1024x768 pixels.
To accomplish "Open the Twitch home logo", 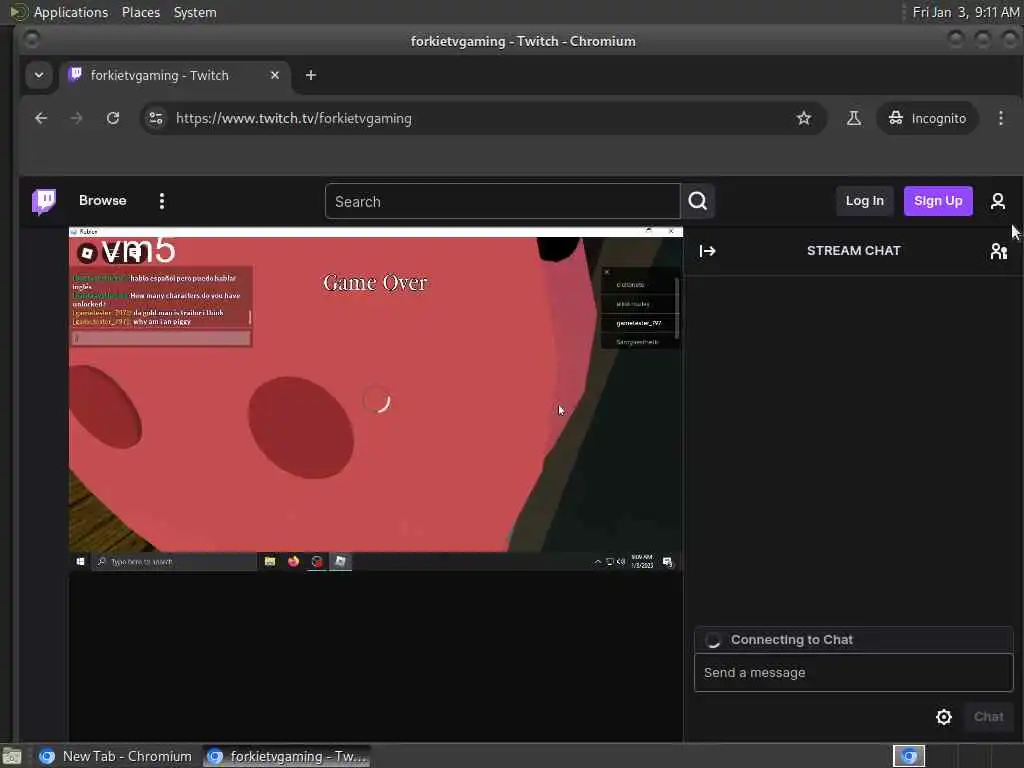I will [x=44, y=201].
